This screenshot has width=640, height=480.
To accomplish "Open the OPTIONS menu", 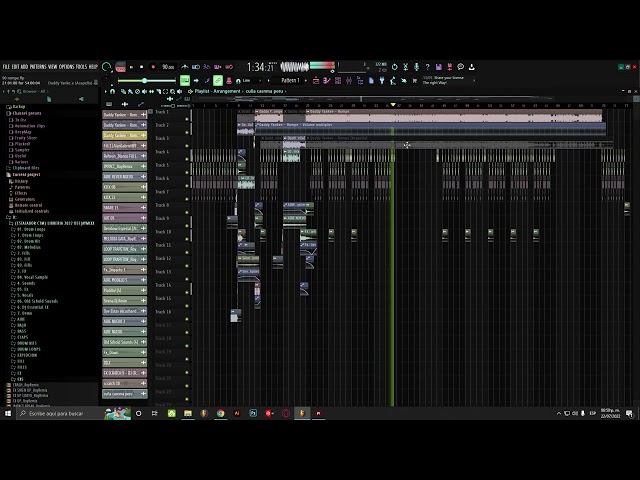I will (67, 67).
